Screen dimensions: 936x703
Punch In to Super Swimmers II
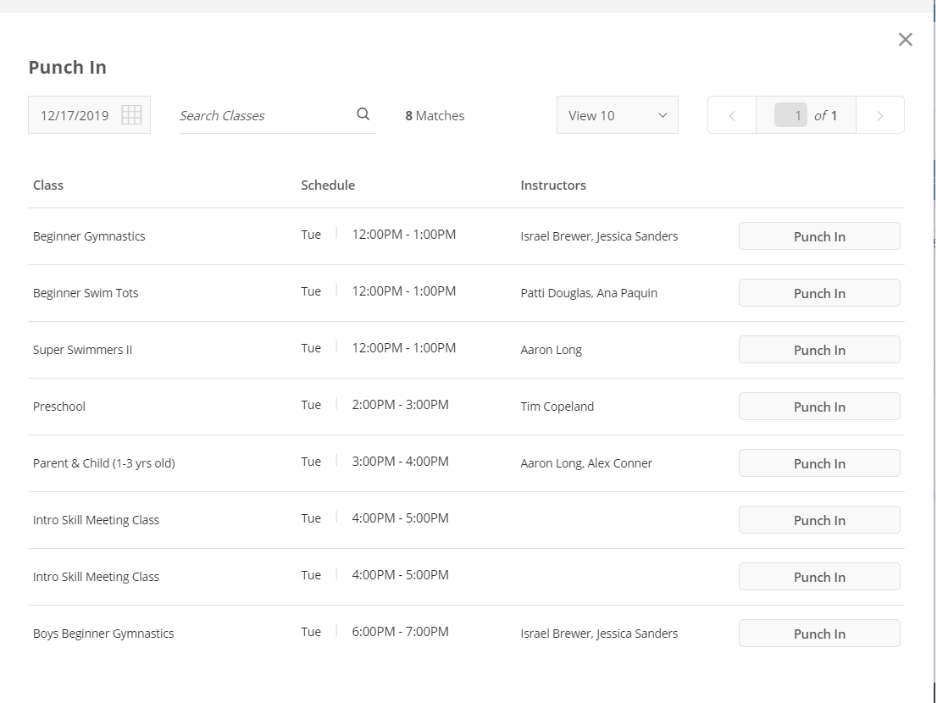tap(819, 350)
